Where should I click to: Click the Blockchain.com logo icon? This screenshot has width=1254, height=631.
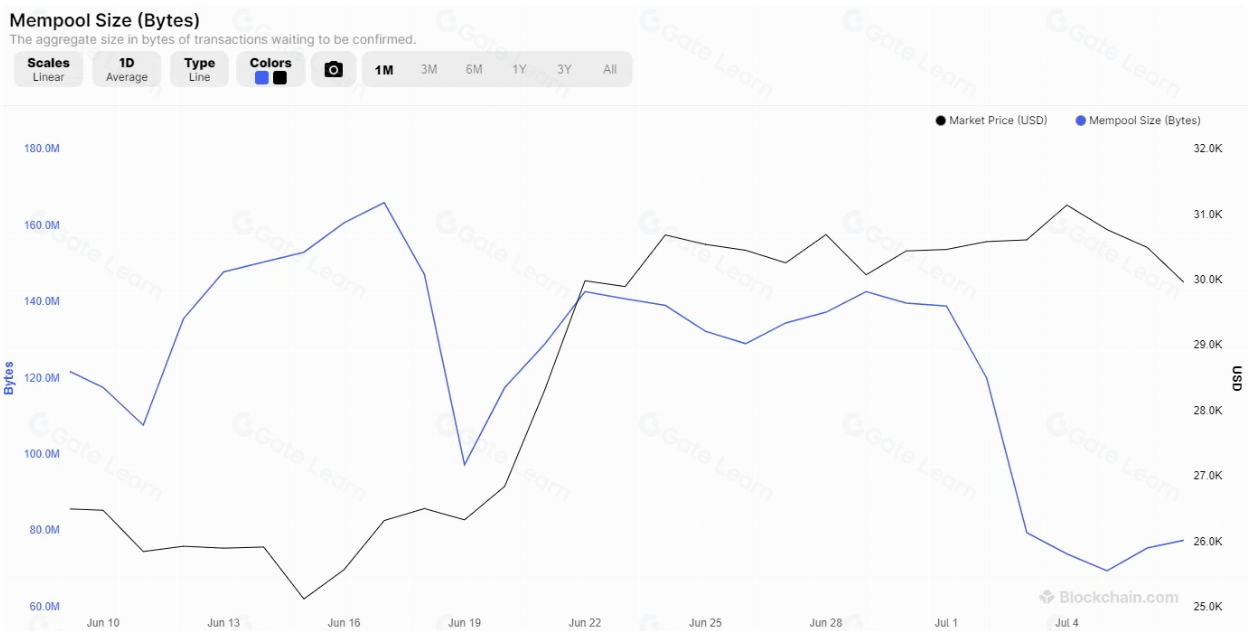tap(1047, 597)
